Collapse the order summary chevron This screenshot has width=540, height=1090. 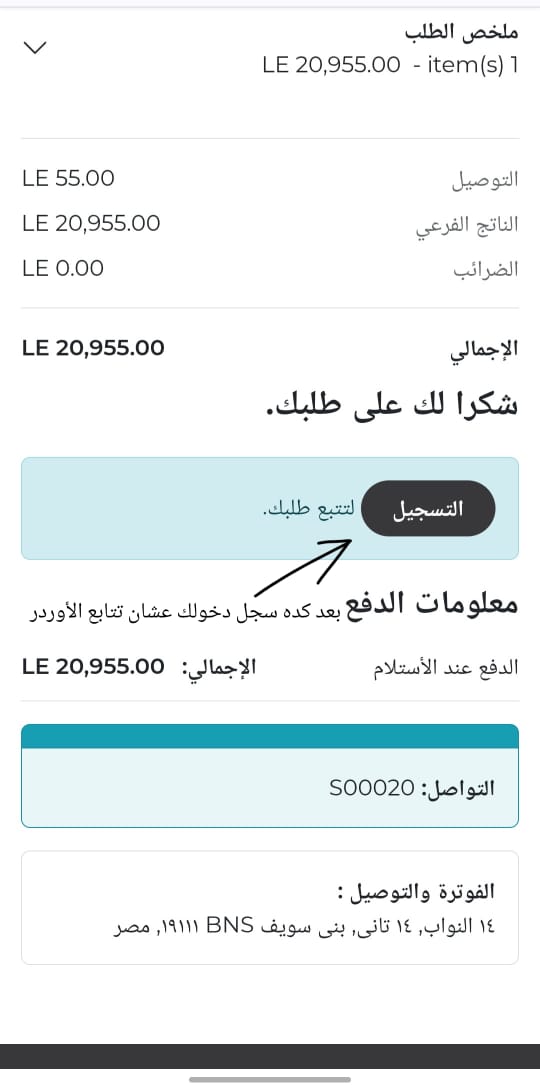pos(35,47)
